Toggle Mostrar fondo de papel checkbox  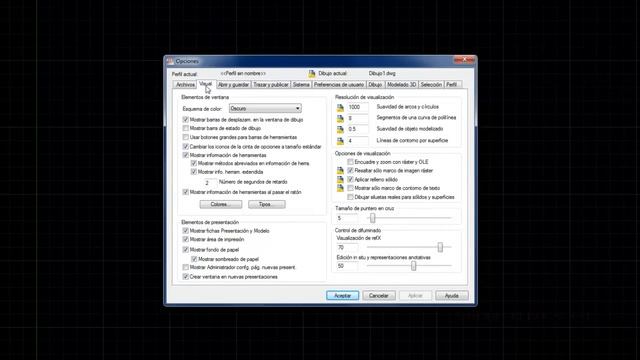pyautogui.click(x=186, y=249)
